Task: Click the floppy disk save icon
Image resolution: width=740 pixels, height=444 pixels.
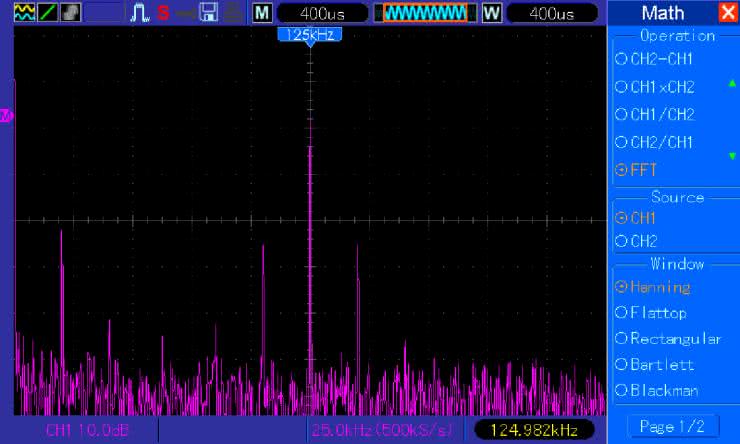Action: click(209, 13)
